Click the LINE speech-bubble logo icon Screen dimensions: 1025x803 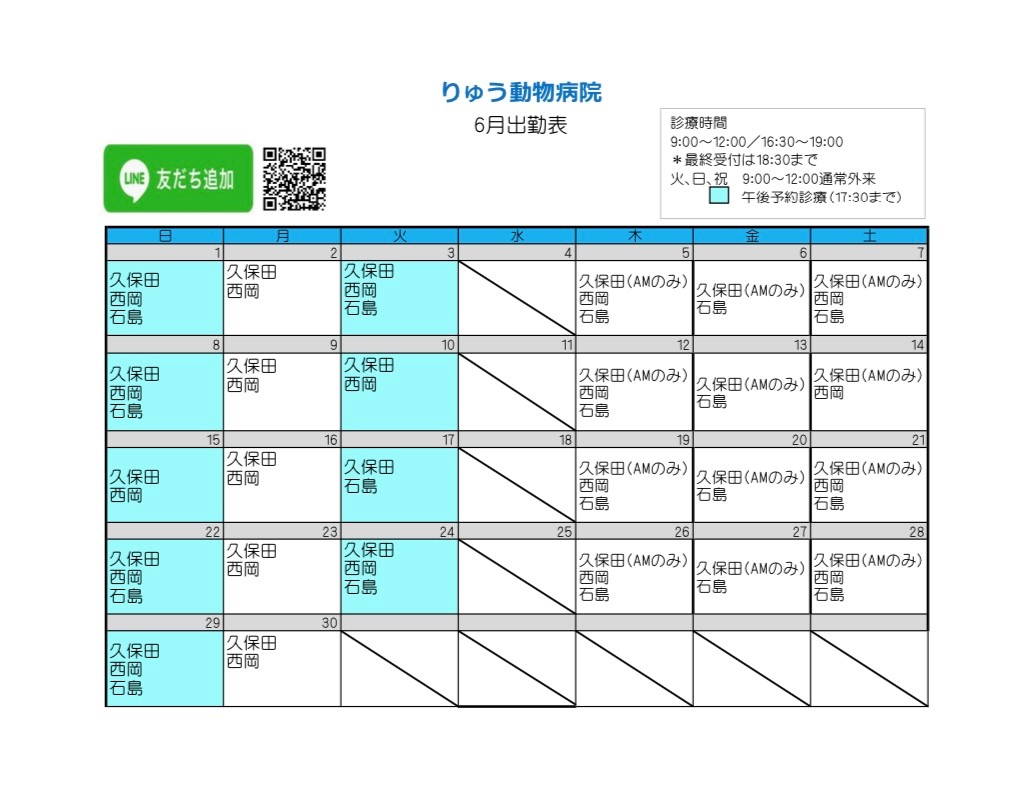point(134,179)
